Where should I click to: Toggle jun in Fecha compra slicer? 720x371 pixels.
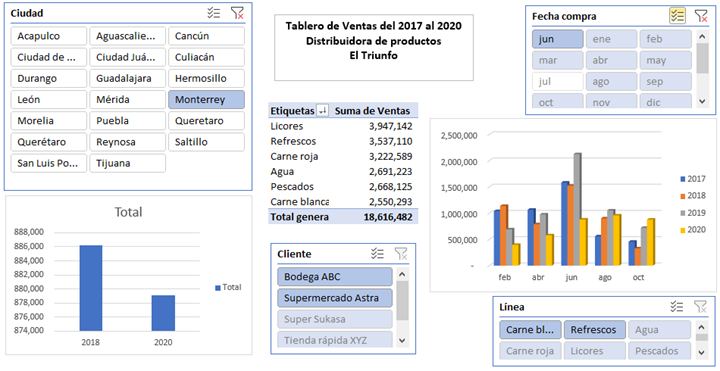[x=558, y=39]
